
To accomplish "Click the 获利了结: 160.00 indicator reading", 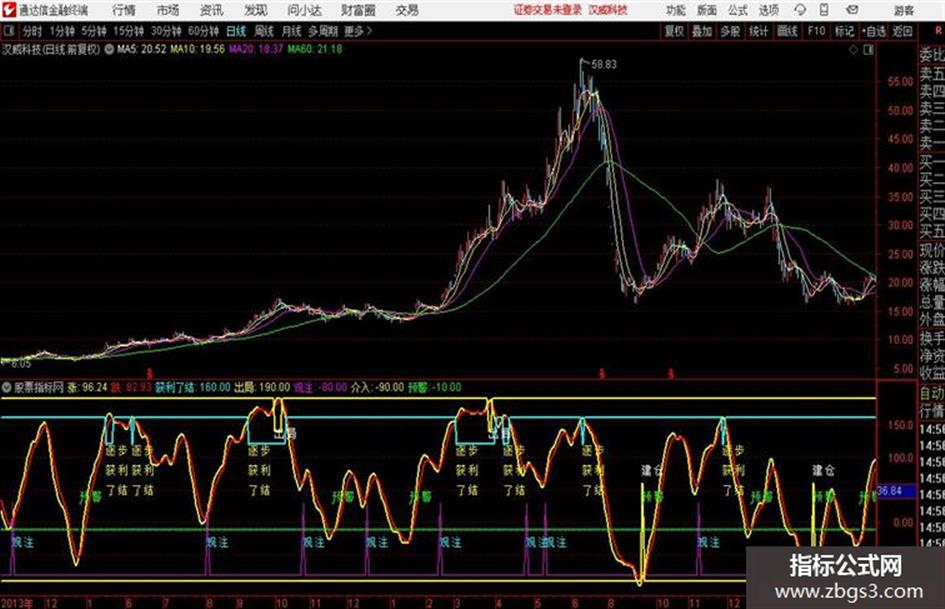I will point(193,387).
